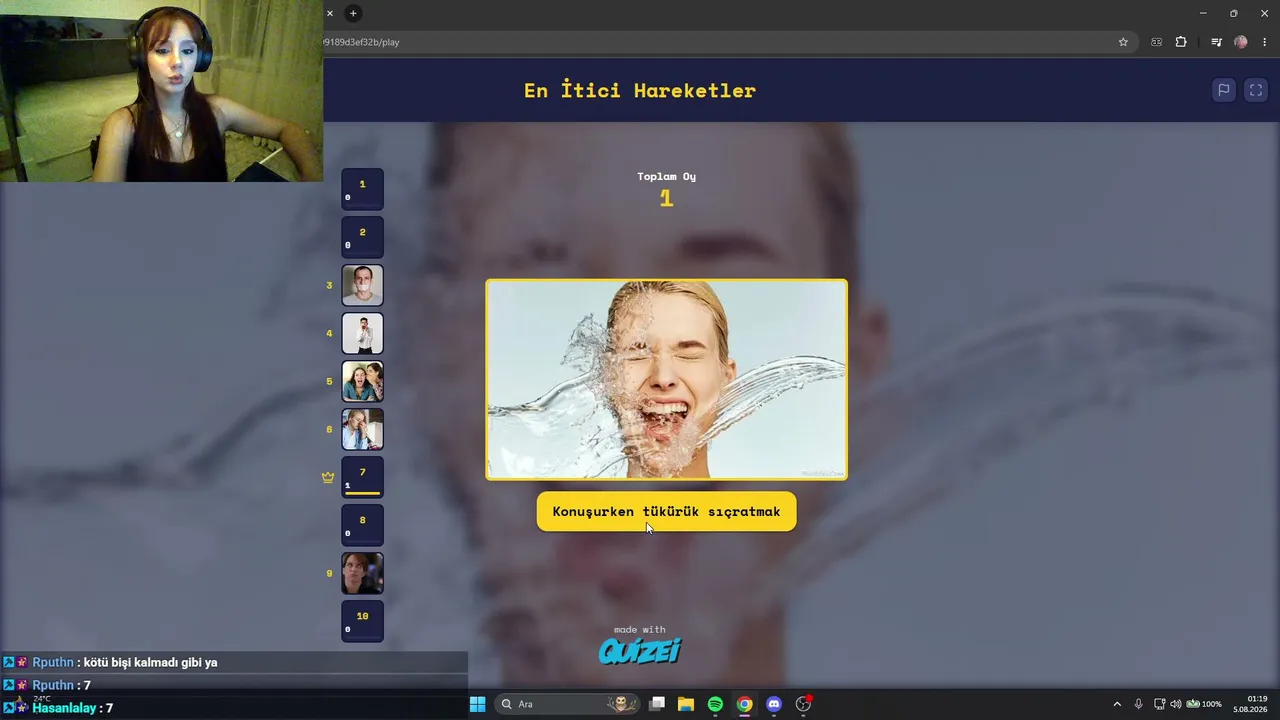The height and width of the screenshot is (720, 1280).
Task: Close the current browser tab
Action: click(x=330, y=13)
